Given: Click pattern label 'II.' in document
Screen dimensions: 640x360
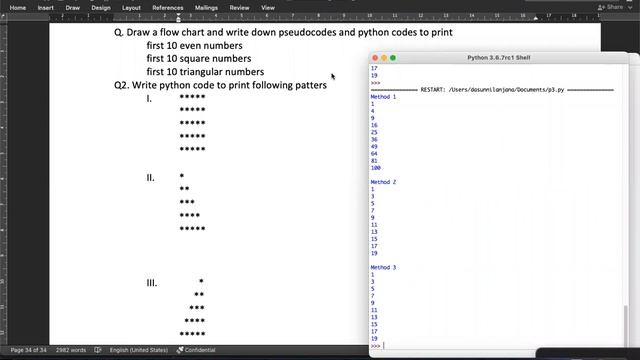Looking at the screenshot, I should [150, 178].
